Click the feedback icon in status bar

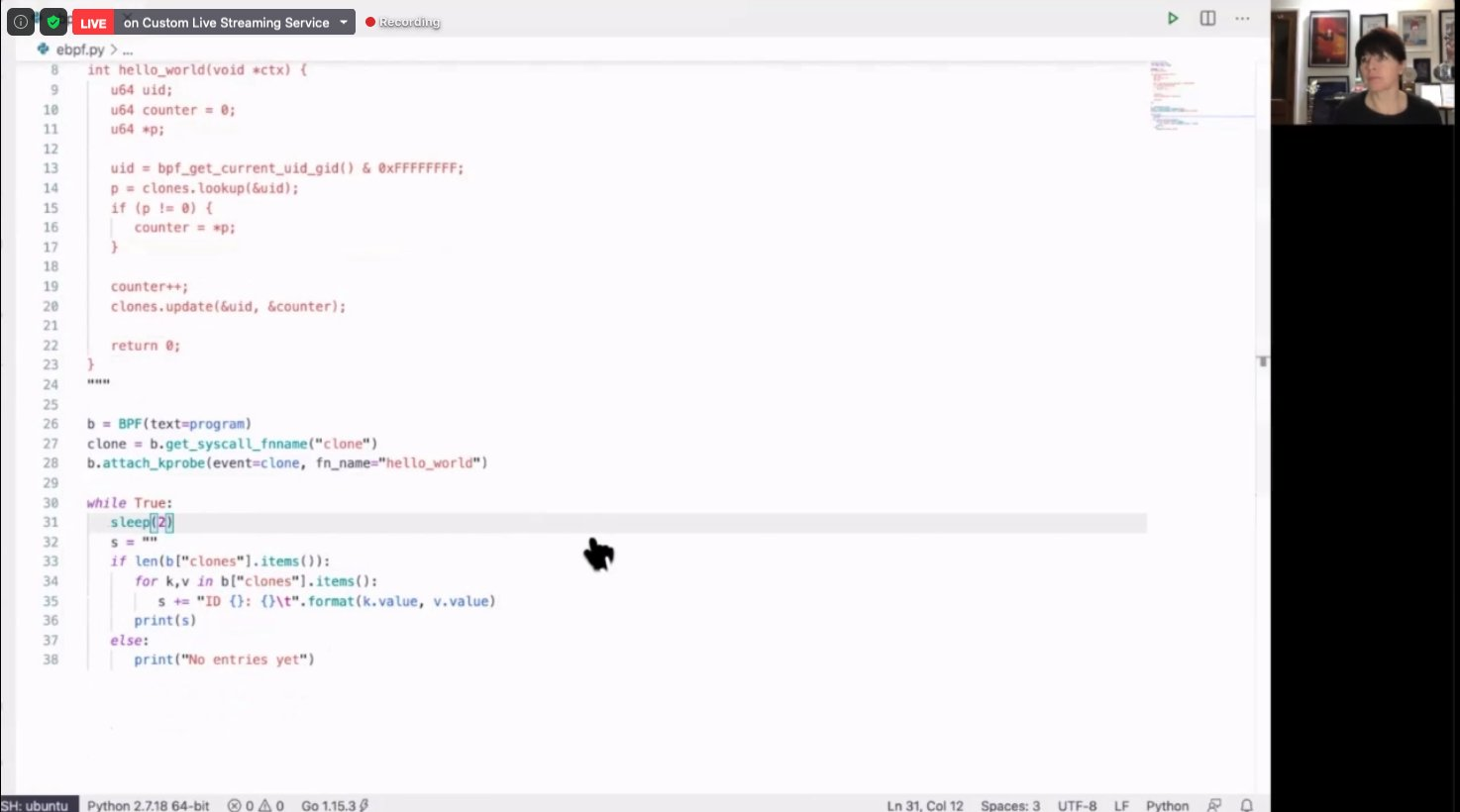click(1214, 805)
